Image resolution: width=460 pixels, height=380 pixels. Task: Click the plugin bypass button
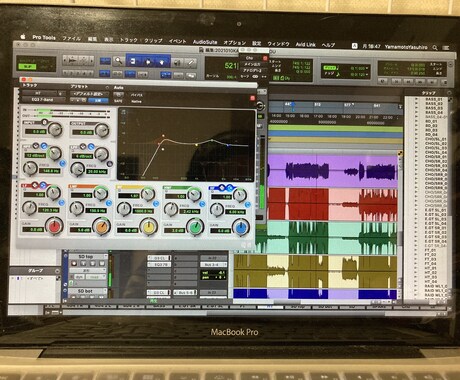(136, 95)
